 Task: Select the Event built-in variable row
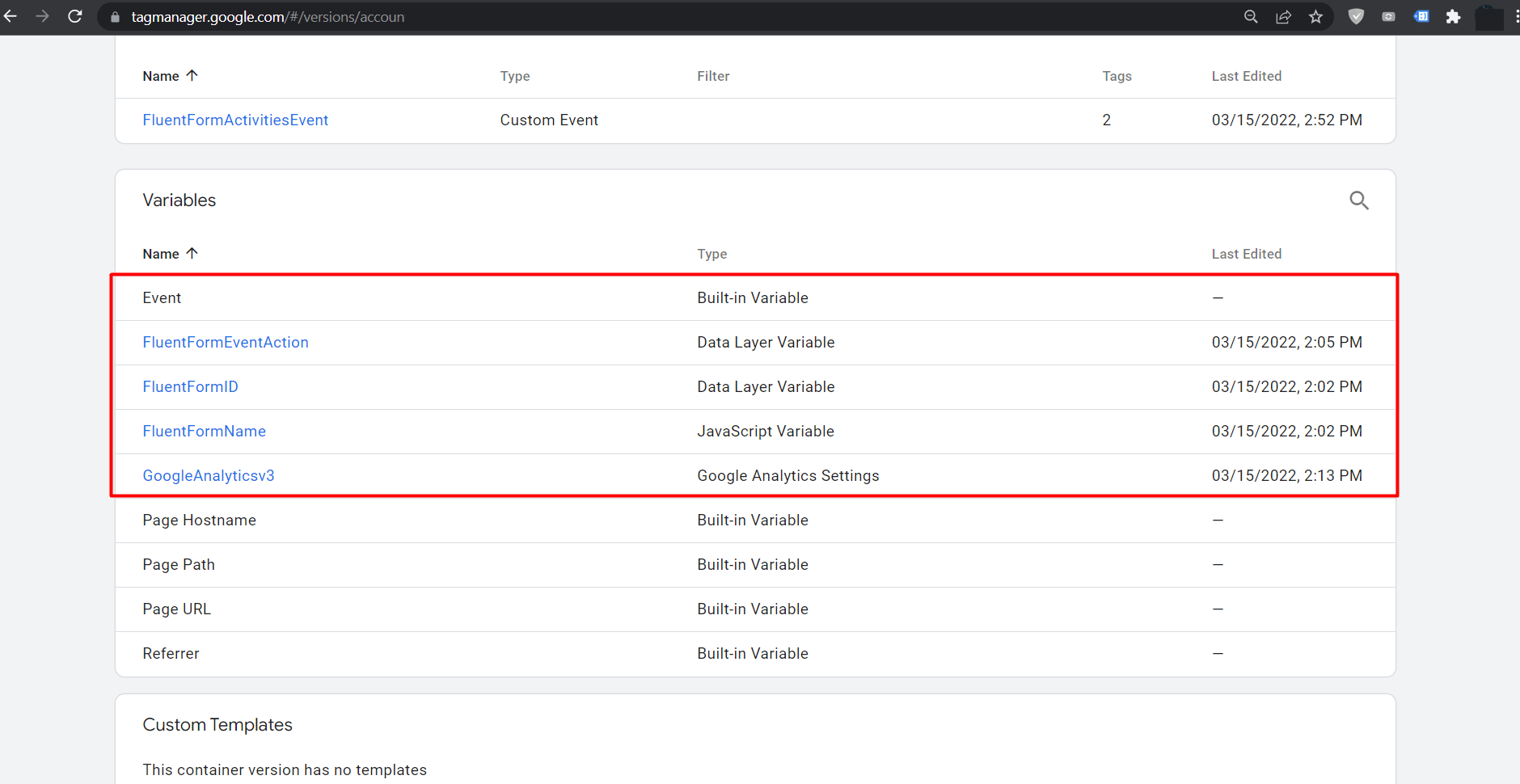pos(755,298)
